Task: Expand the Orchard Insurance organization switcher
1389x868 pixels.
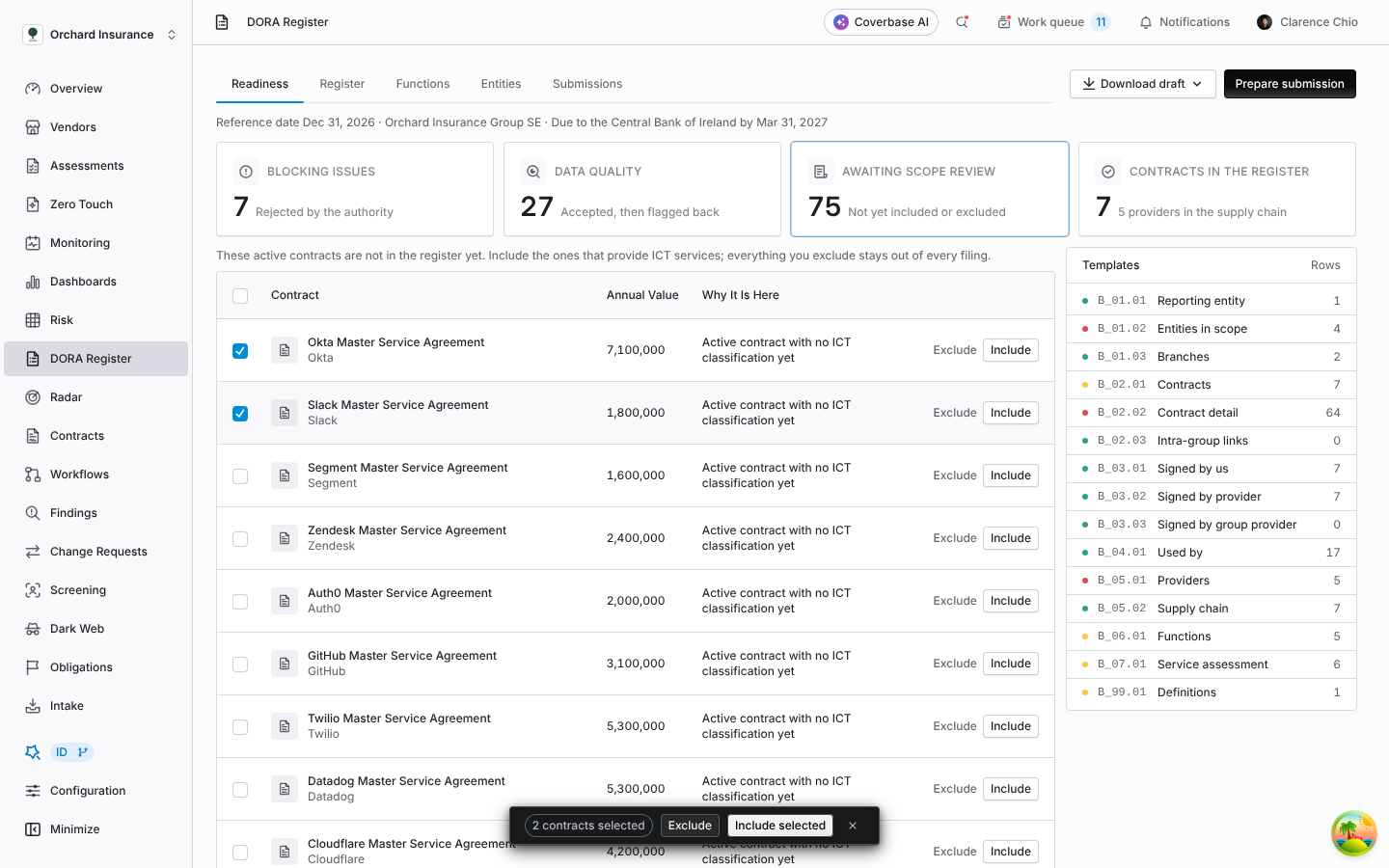Action: pyautogui.click(x=100, y=35)
